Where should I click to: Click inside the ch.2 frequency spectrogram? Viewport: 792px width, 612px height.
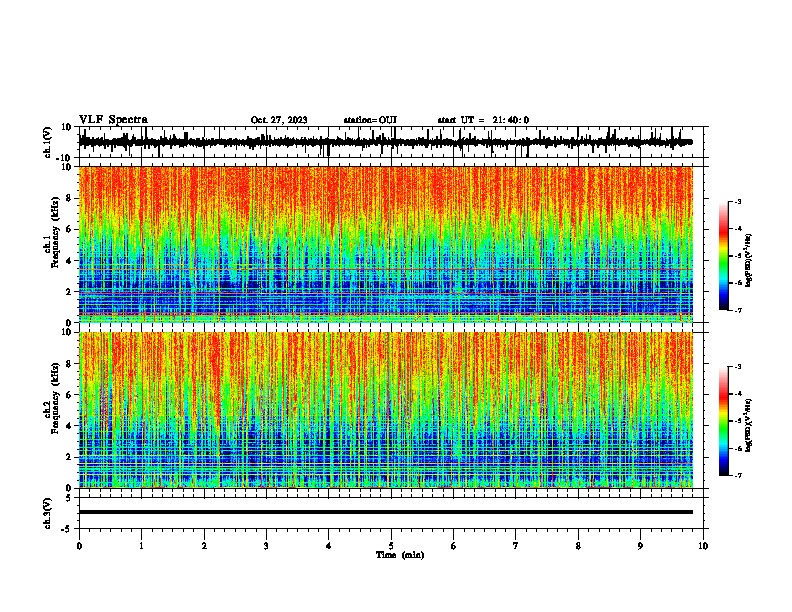coord(386,410)
